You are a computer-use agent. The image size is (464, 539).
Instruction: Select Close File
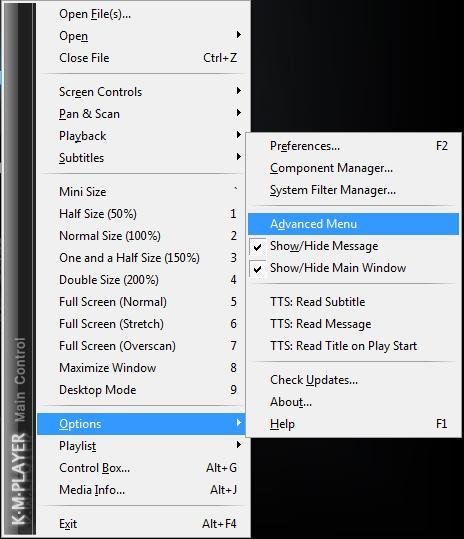pyautogui.click(x=144, y=58)
